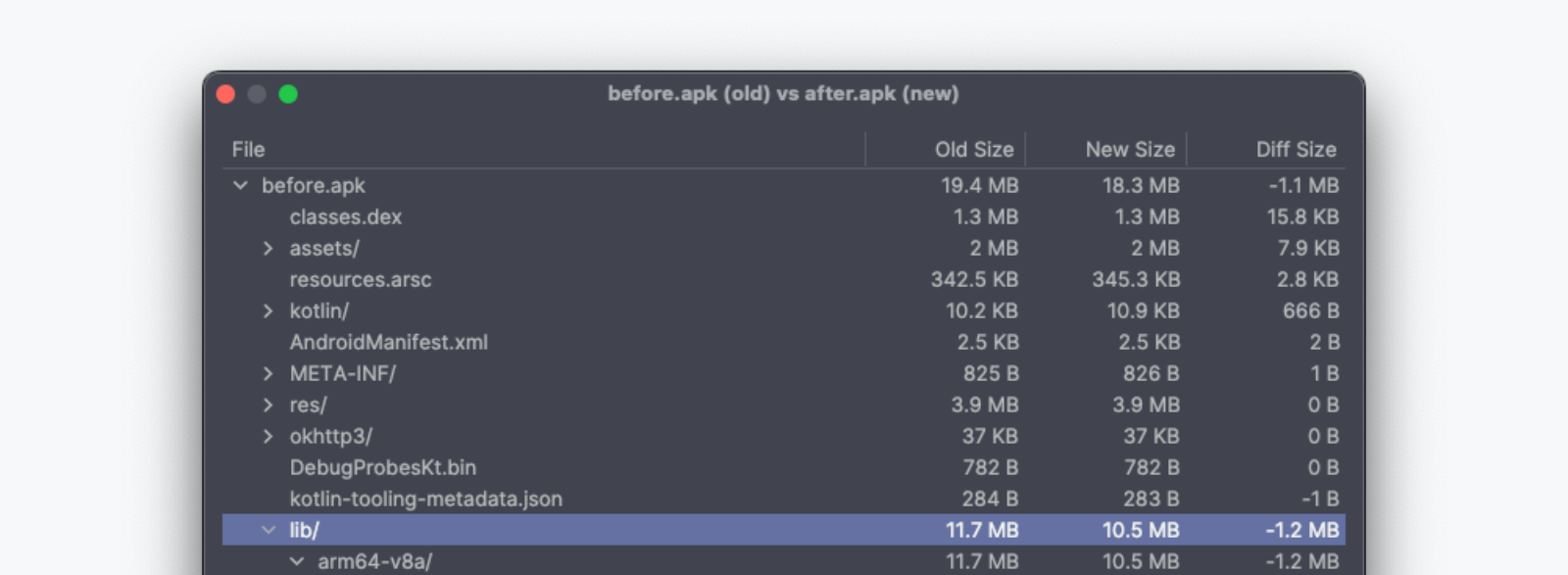Screen dimensions: 1568x575
Task: Expand the res/ directory
Action: 269,405
